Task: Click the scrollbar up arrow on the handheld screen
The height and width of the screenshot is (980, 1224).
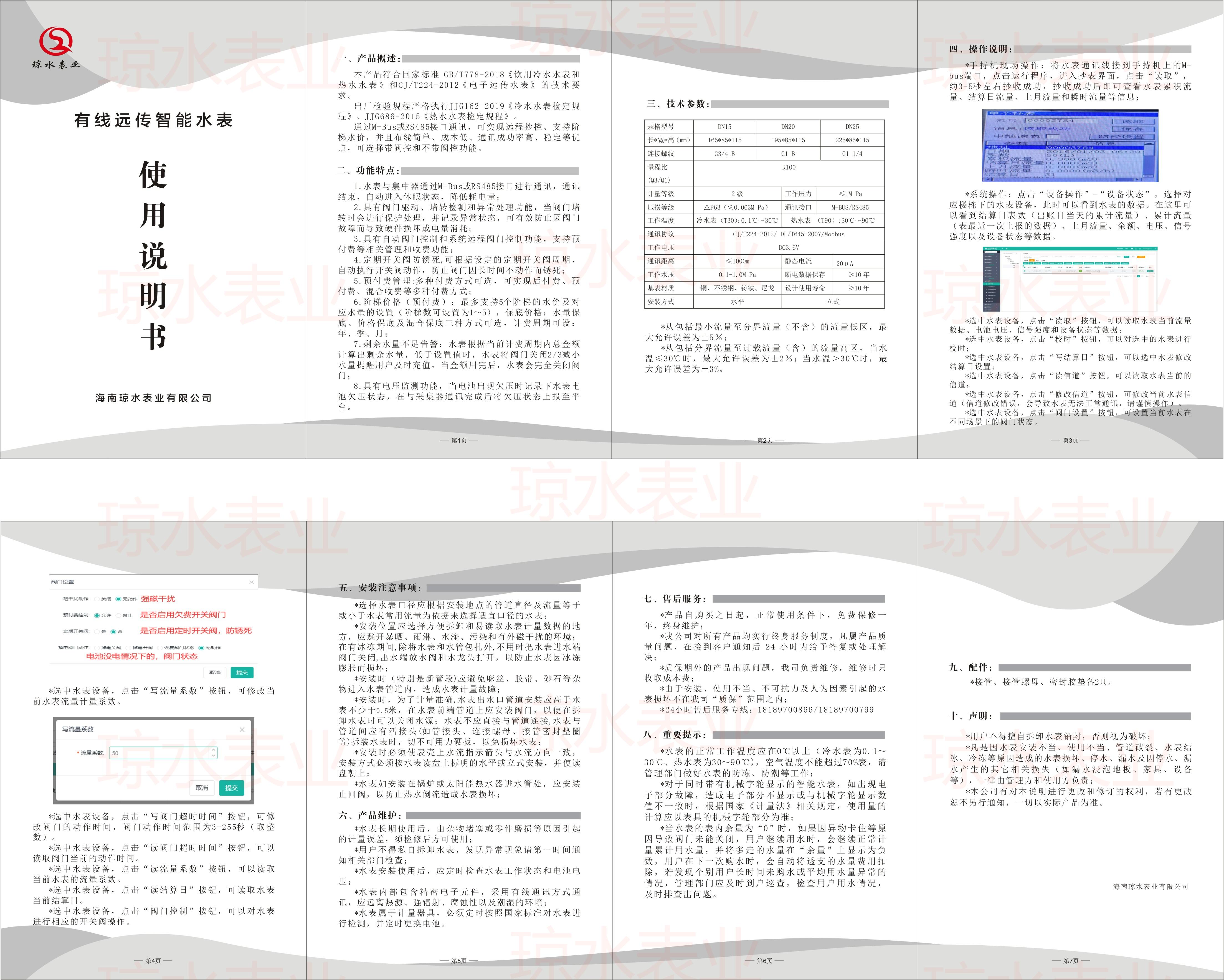Action: coord(1149,144)
